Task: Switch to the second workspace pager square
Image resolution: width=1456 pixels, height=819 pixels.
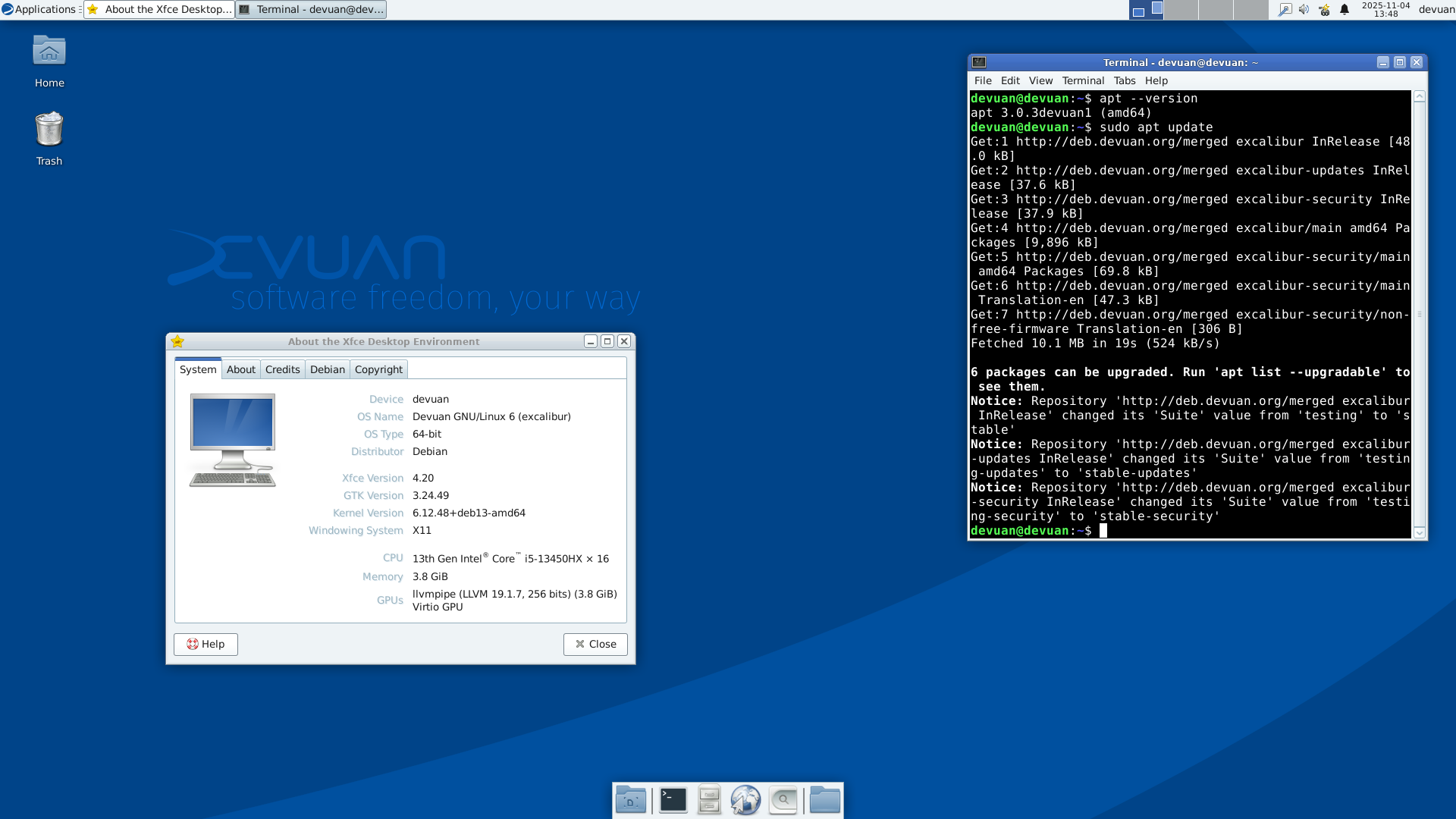Action: (1156, 10)
